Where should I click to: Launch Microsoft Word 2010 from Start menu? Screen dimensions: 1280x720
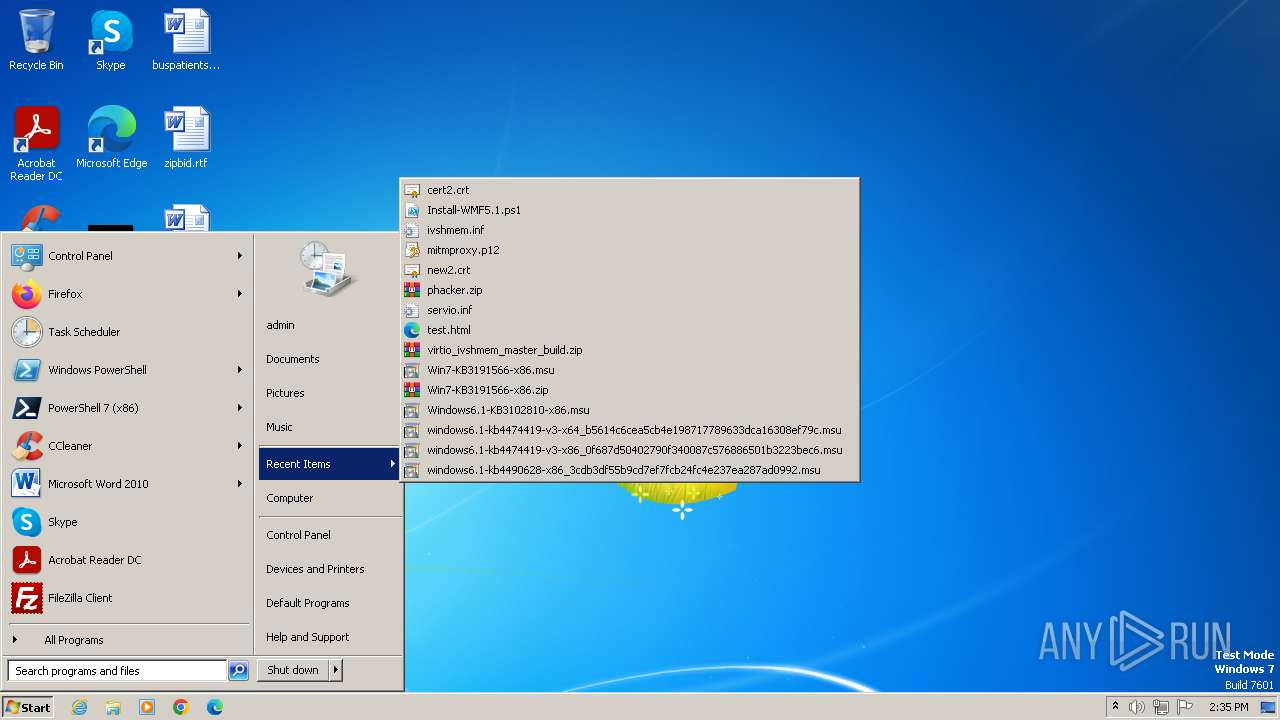[x=128, y=484]
